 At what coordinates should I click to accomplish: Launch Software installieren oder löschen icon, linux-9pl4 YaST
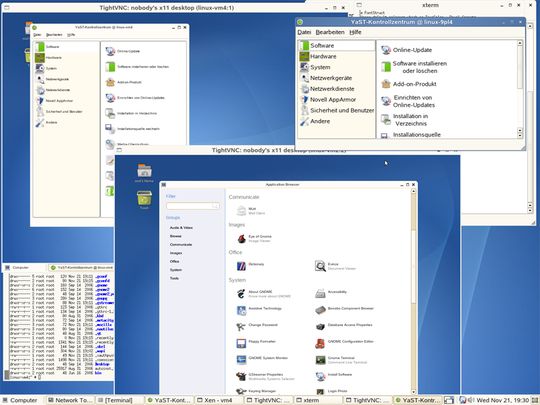tap(386, 67)
